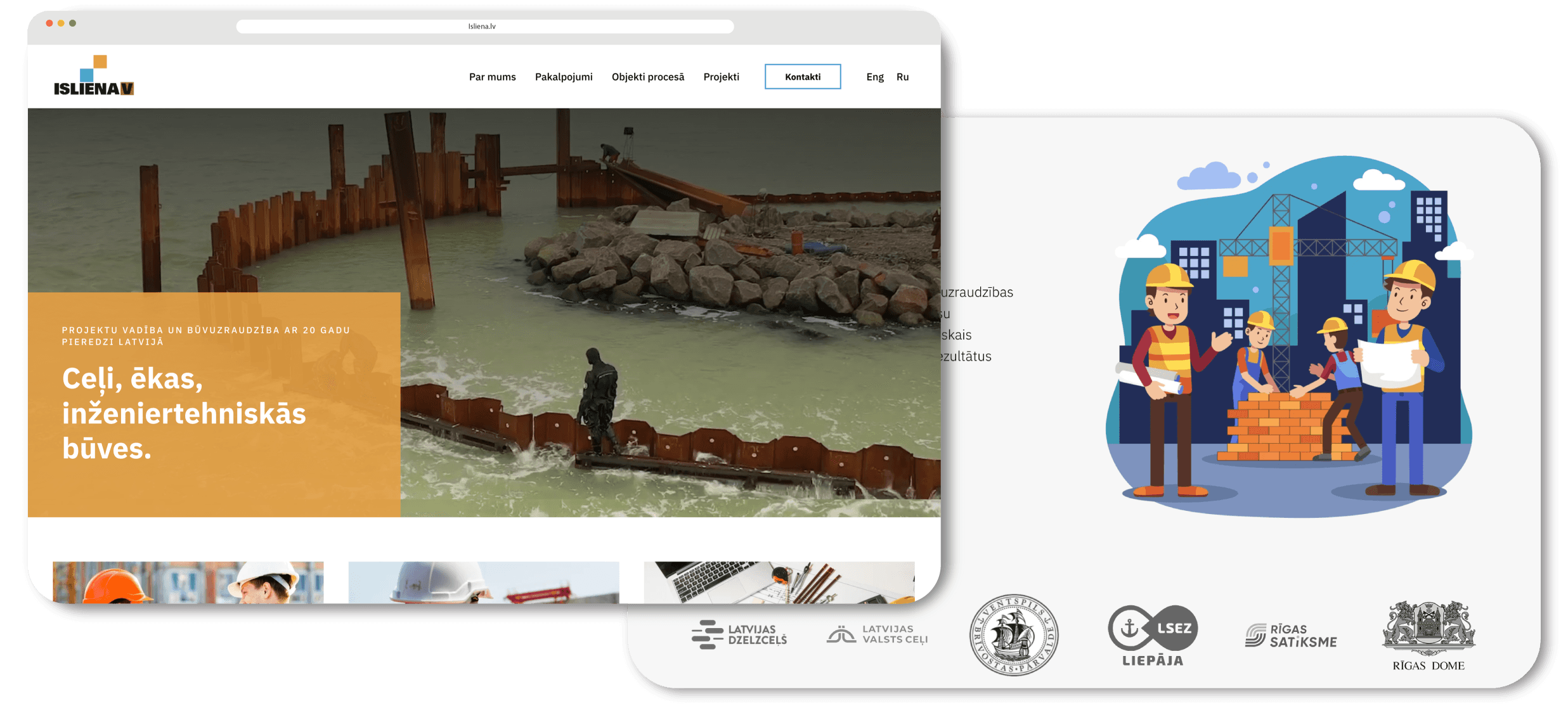This screenshot has height=720, width=1568.
Task: Open the Pakalpojumi navigation menu
Action: click(564, 77)
